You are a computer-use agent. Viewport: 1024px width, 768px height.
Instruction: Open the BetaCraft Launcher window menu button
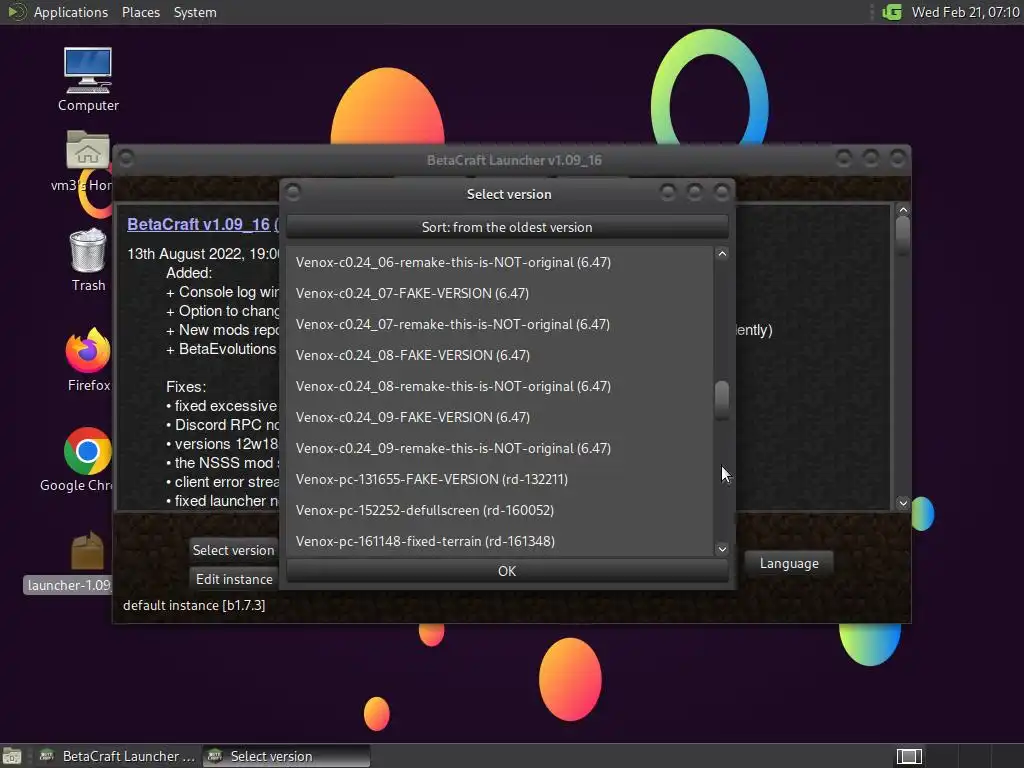(x=127, y=158)
